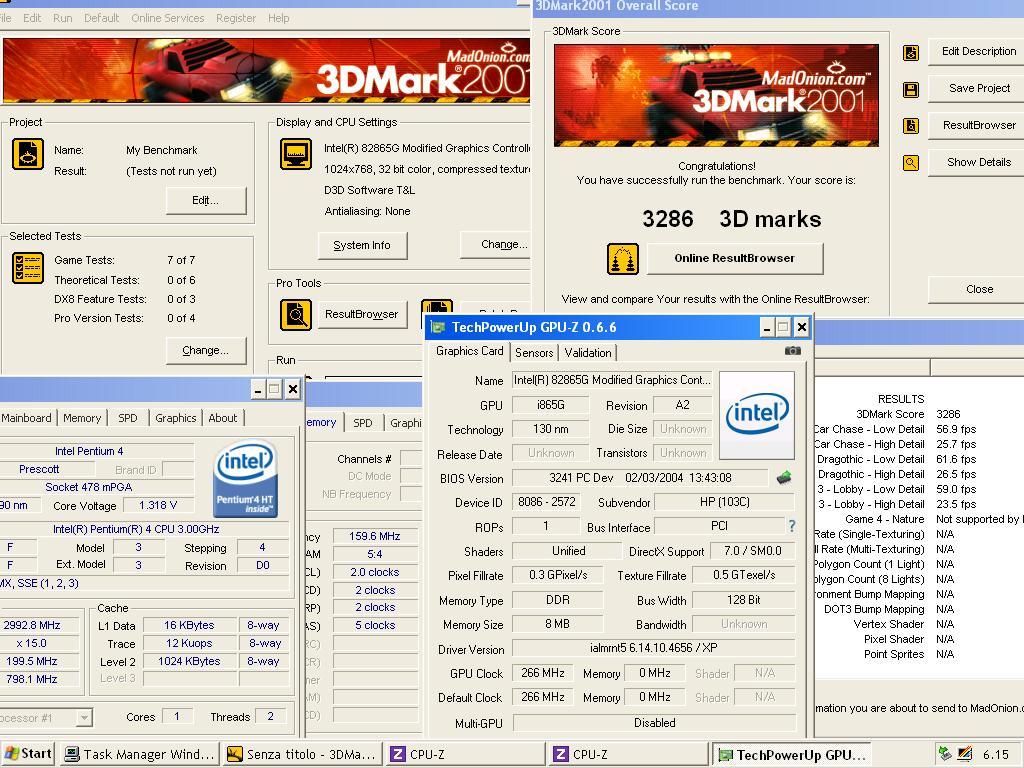The height and width of the screenshot is (768, 1024).
Task: Click the Device ID 8086 - 2572 field
Action: coord(546,502)
